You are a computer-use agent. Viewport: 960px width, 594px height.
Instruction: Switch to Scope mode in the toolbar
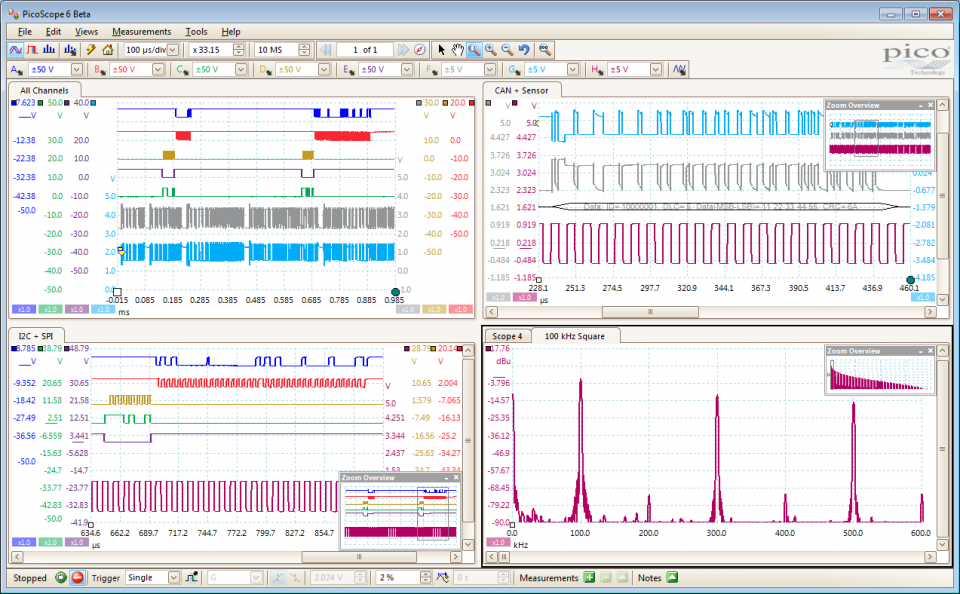coord(15,50)
